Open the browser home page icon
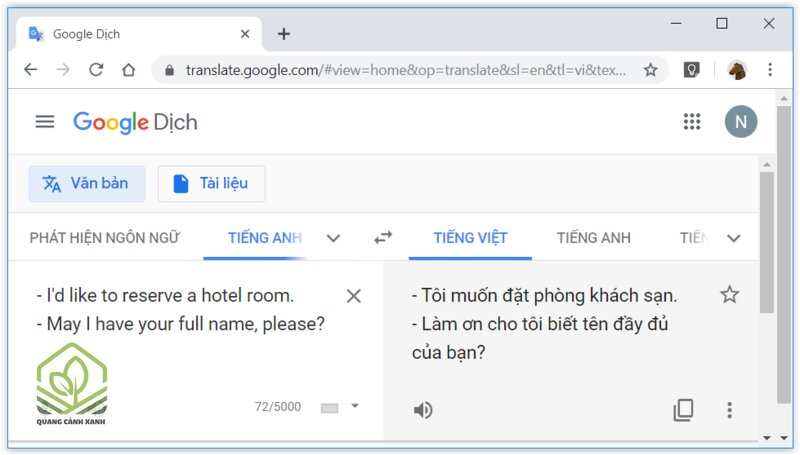This screenshot has width=800, height=455. pyautogui.click(x=129, y=69)
